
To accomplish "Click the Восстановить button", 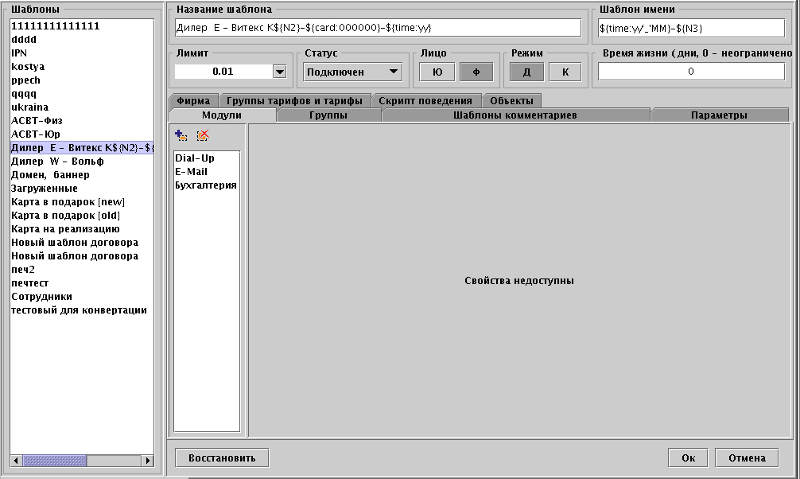I will [222, 458].
